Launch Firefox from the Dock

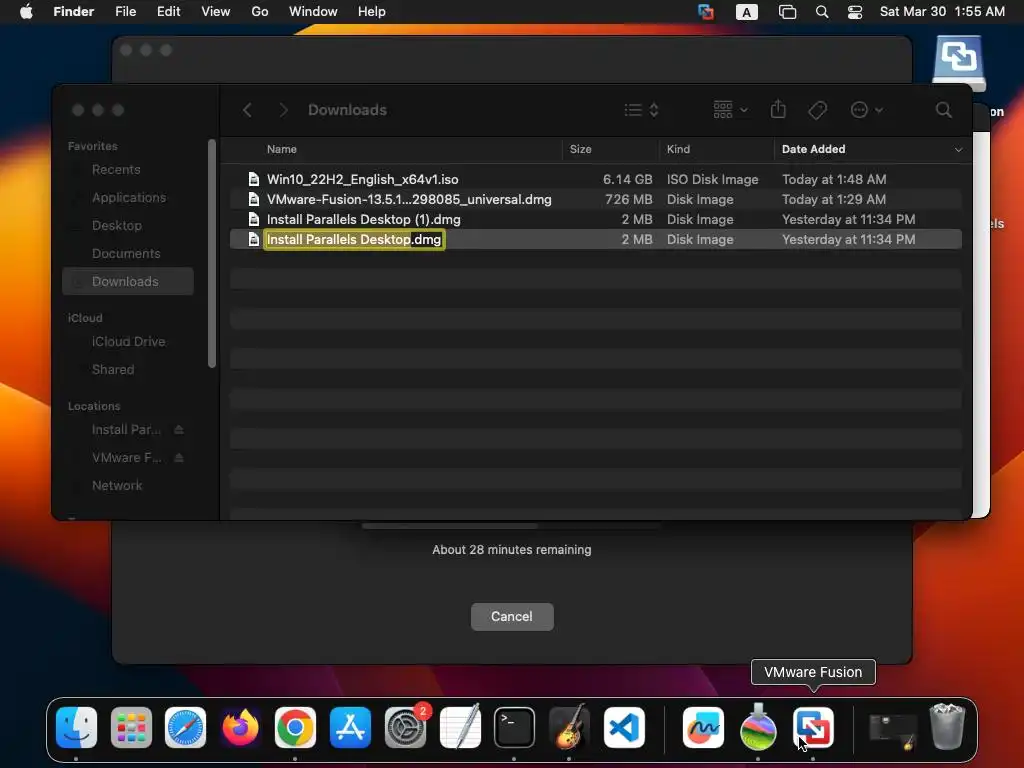240,728
